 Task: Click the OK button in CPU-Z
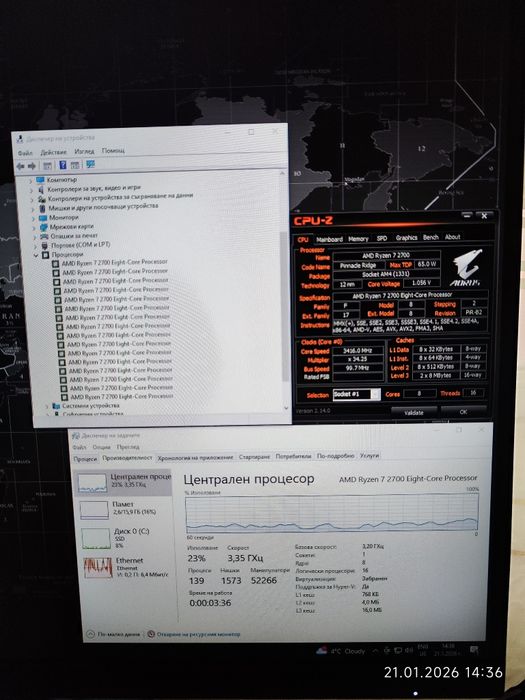pos(463,412)
